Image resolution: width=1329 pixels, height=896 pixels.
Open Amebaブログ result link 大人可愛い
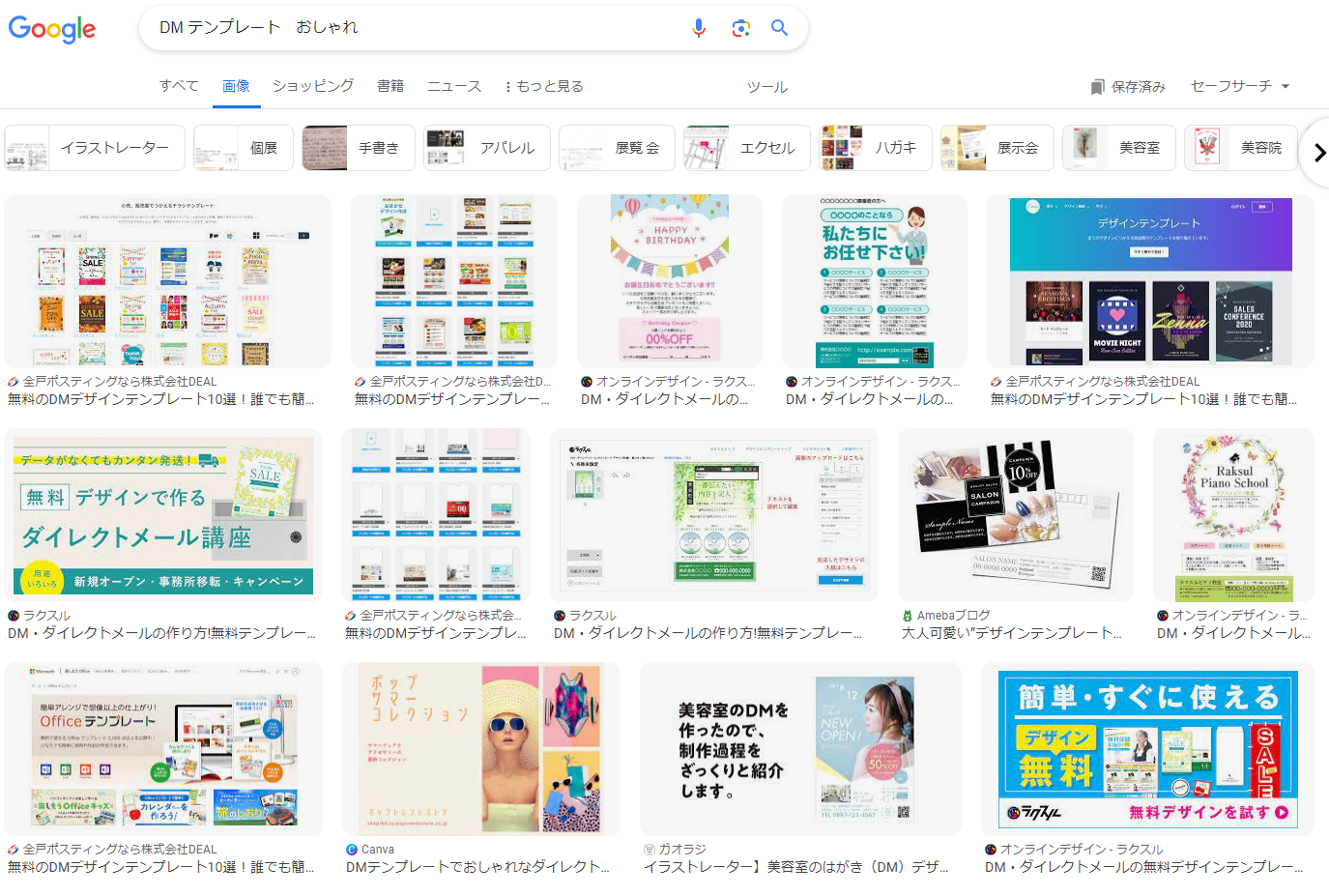1012,633
